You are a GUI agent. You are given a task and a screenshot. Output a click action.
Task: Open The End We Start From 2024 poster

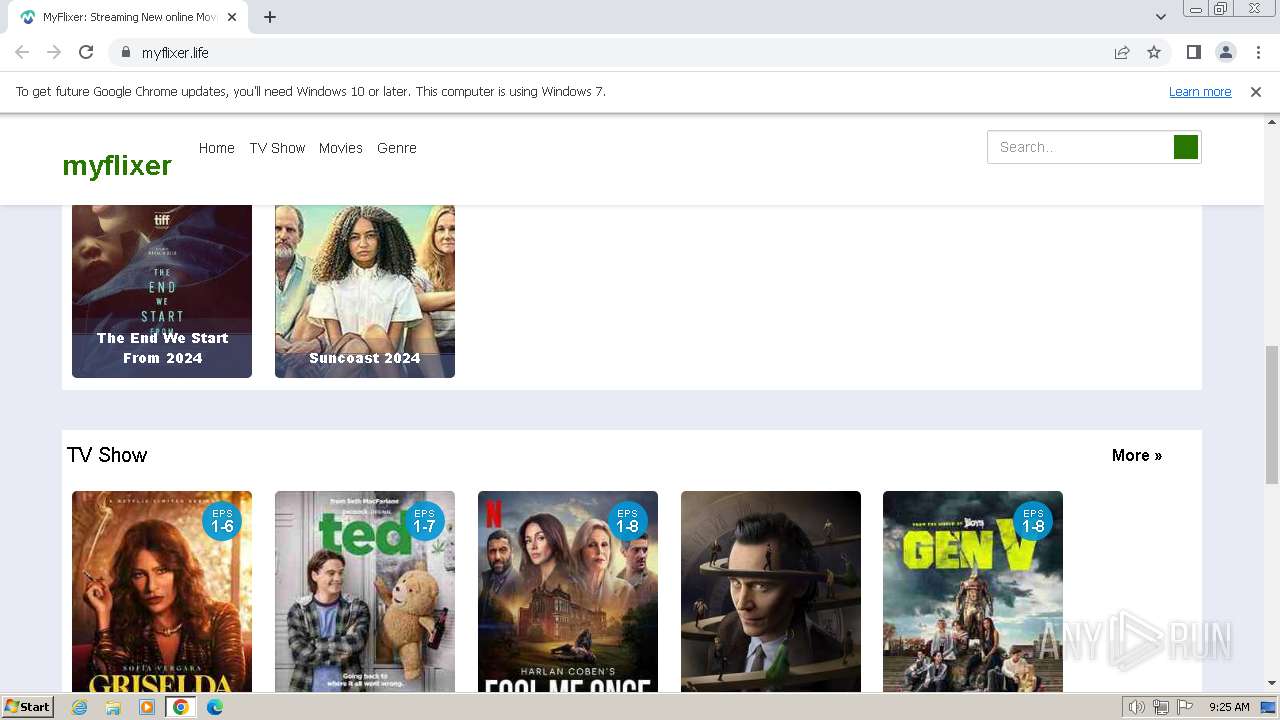pos(162,291)
